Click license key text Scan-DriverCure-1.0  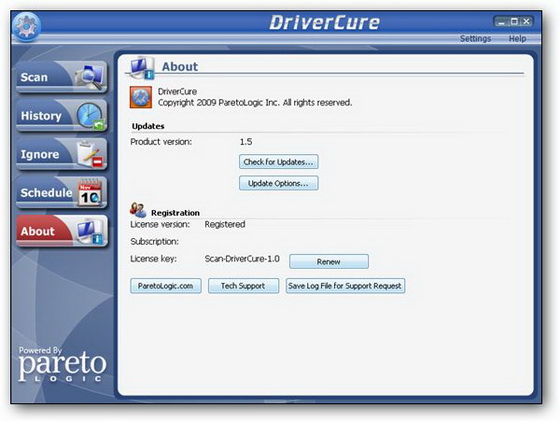point(242,259)
